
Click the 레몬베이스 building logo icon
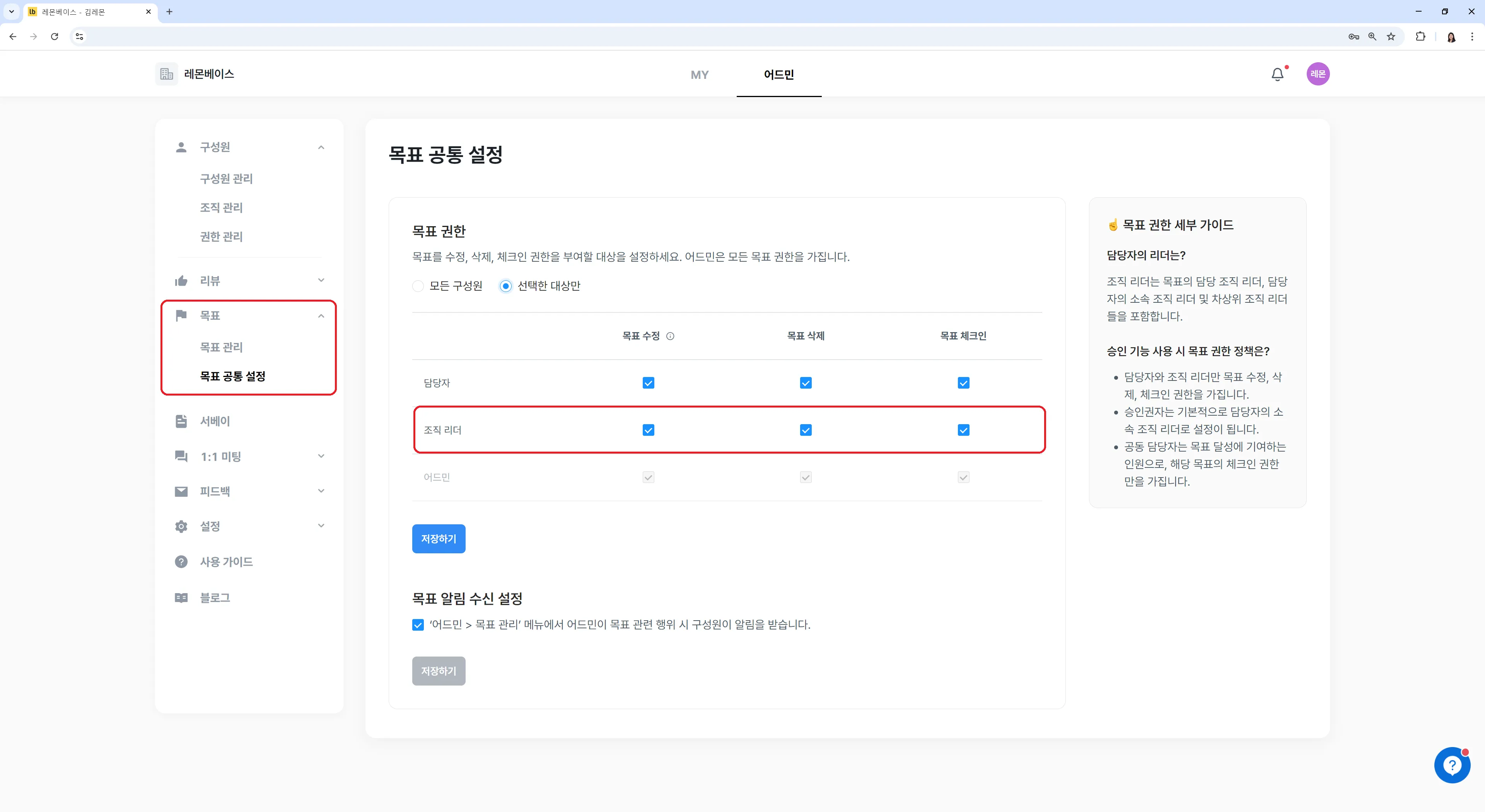tap(167, 74)
